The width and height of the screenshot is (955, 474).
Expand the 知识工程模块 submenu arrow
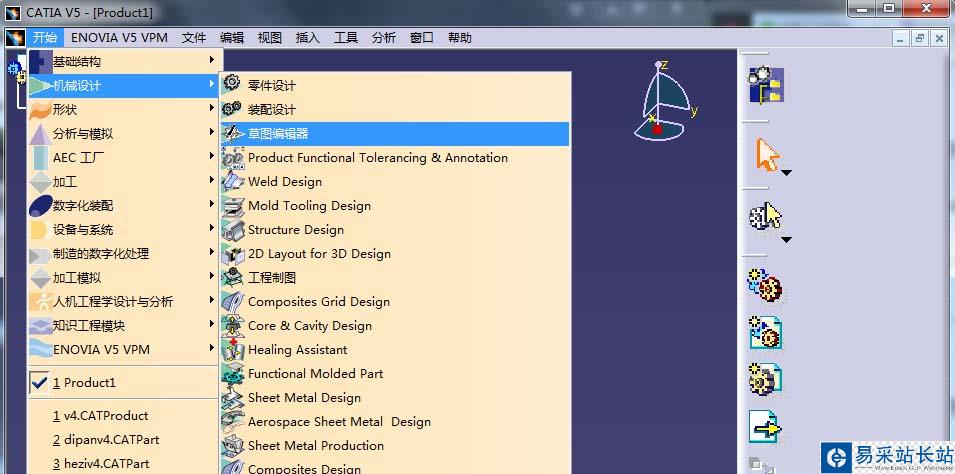click(x=211, y=324)
